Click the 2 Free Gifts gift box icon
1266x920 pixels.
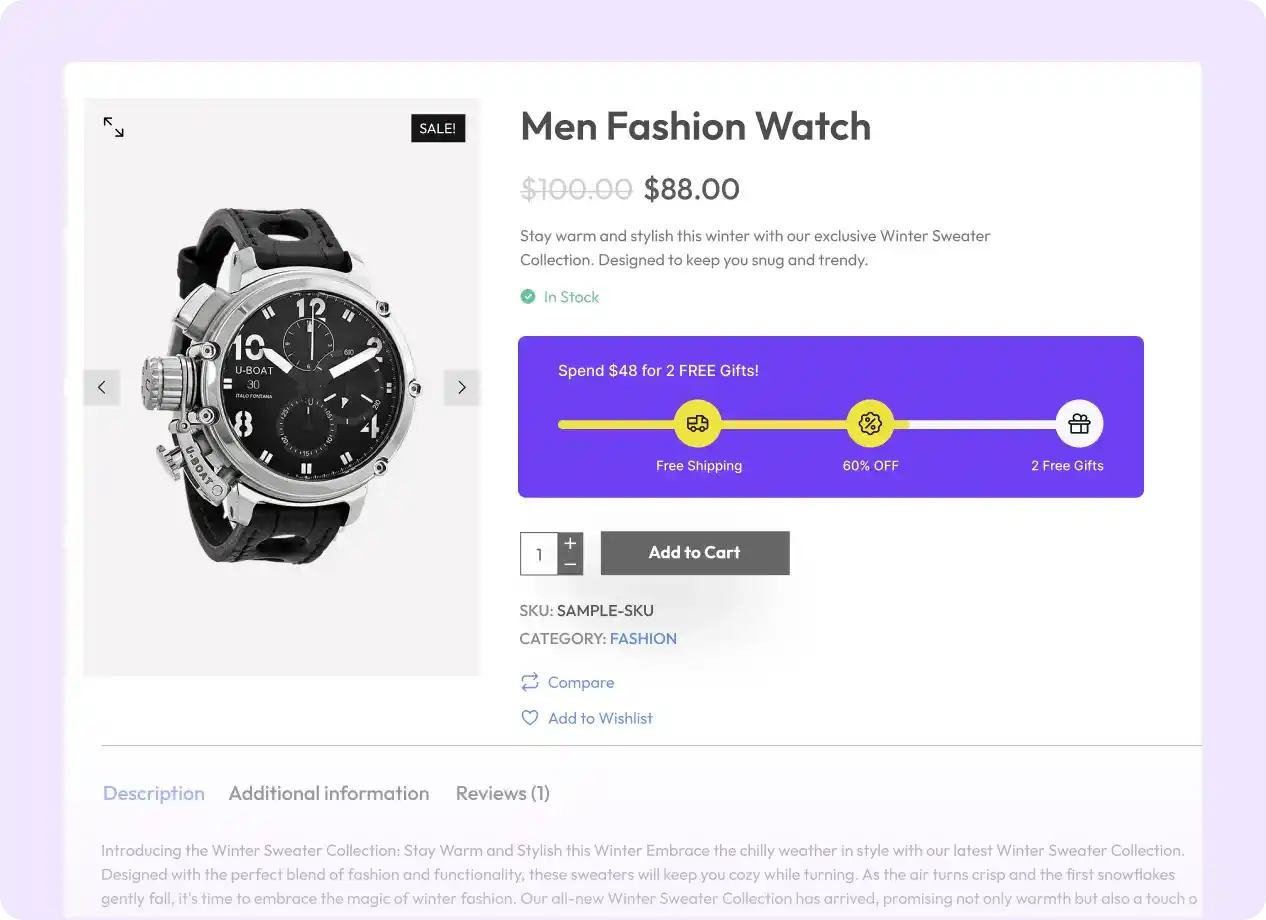1078,422
